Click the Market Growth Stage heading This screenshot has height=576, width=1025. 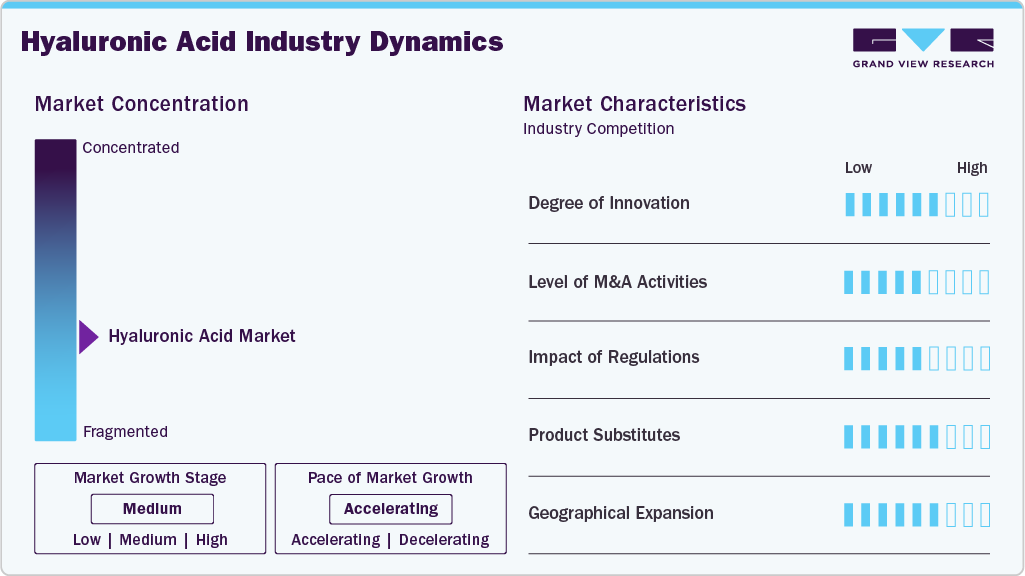[150, 478]
